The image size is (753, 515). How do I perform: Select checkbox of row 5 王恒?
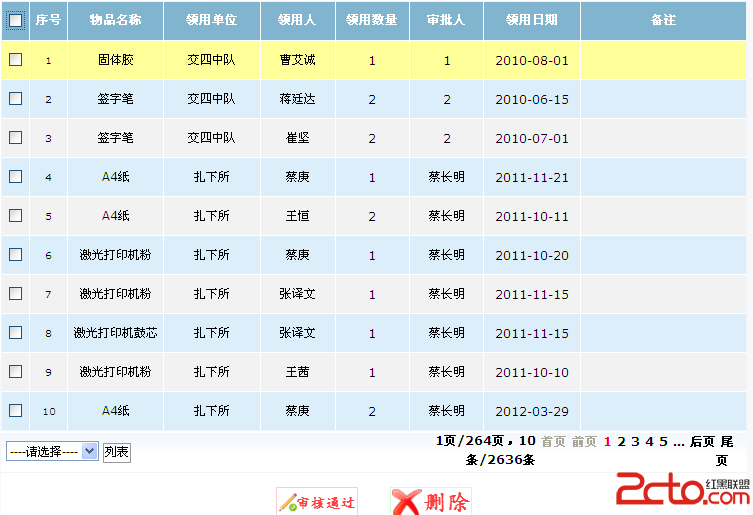tap(15, 215)
